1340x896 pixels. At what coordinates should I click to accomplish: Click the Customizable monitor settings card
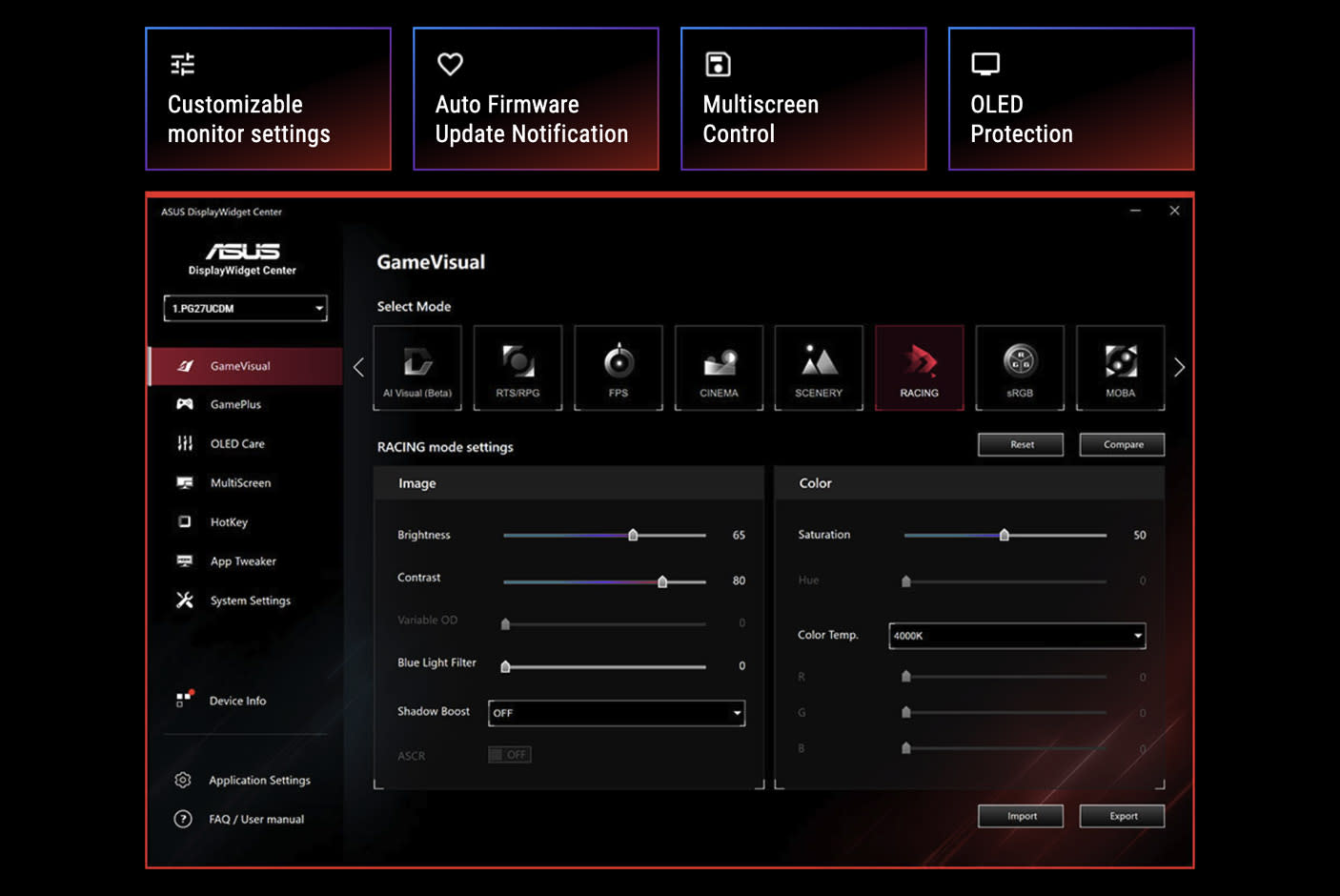tap(268, 99)
